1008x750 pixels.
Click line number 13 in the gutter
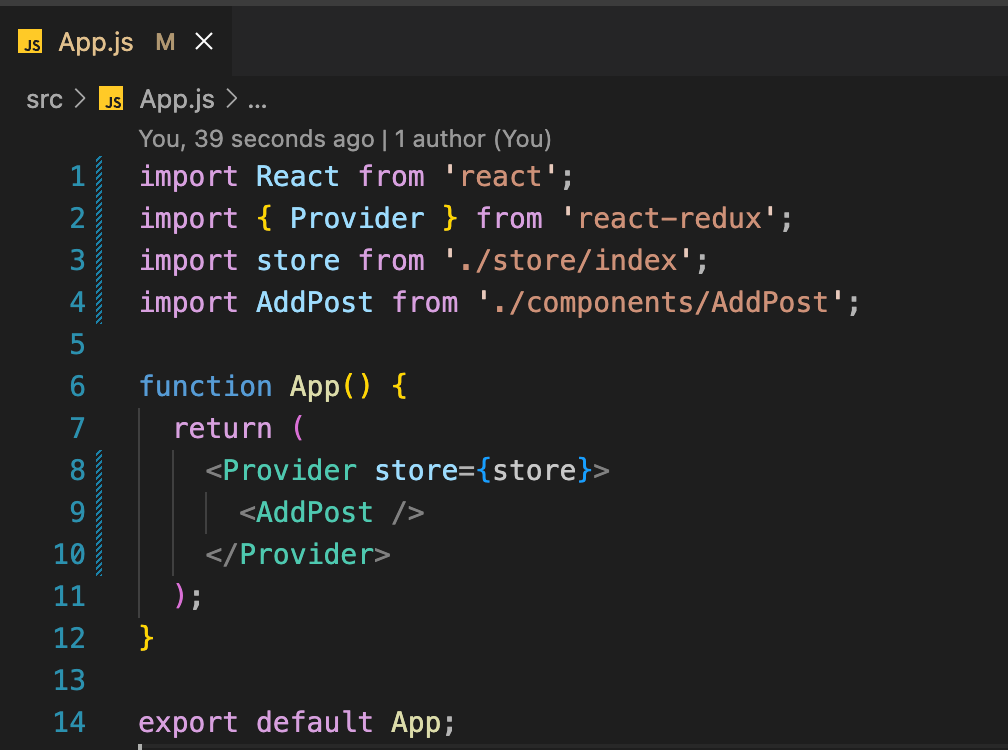point(69,680)
